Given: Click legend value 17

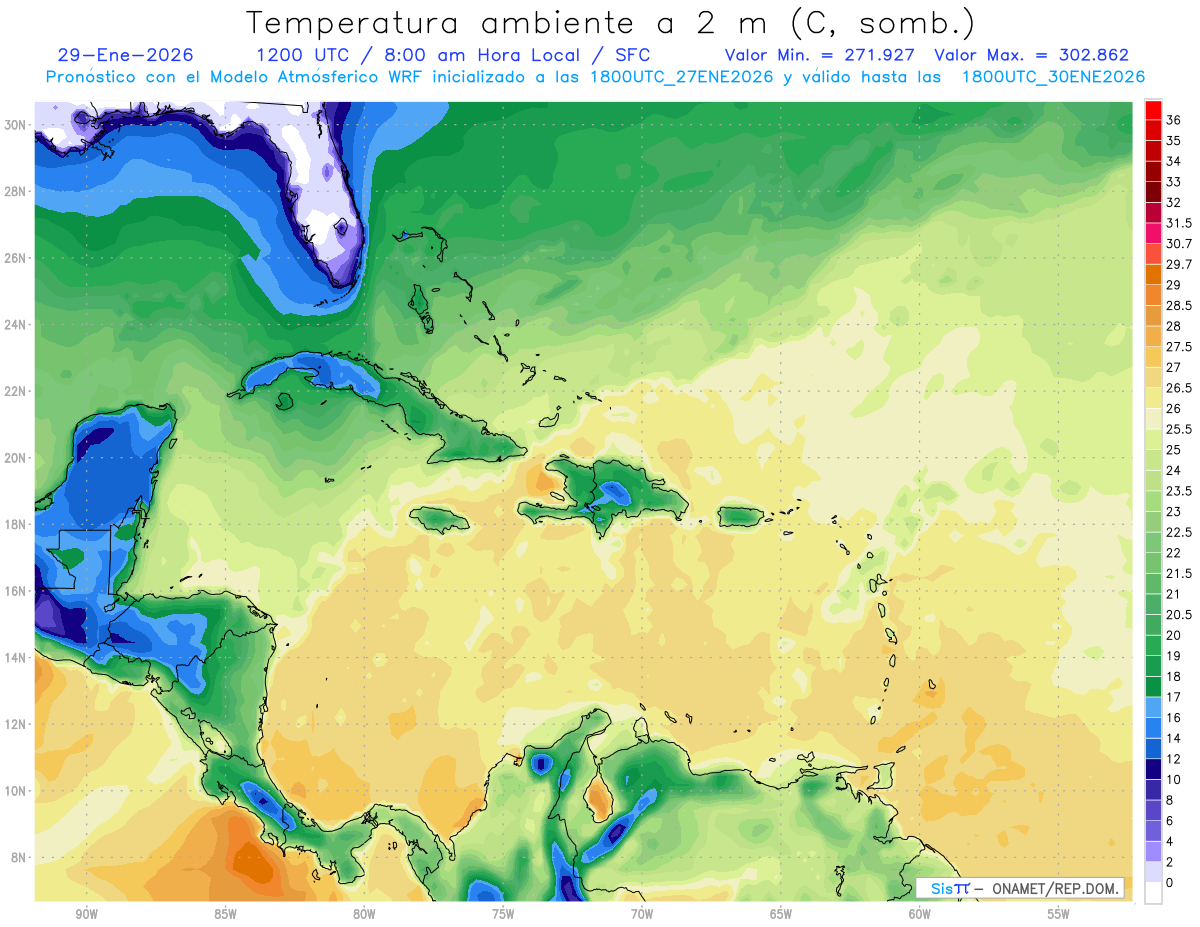Looking at the screenshot, I should (x=1173, y=697).
